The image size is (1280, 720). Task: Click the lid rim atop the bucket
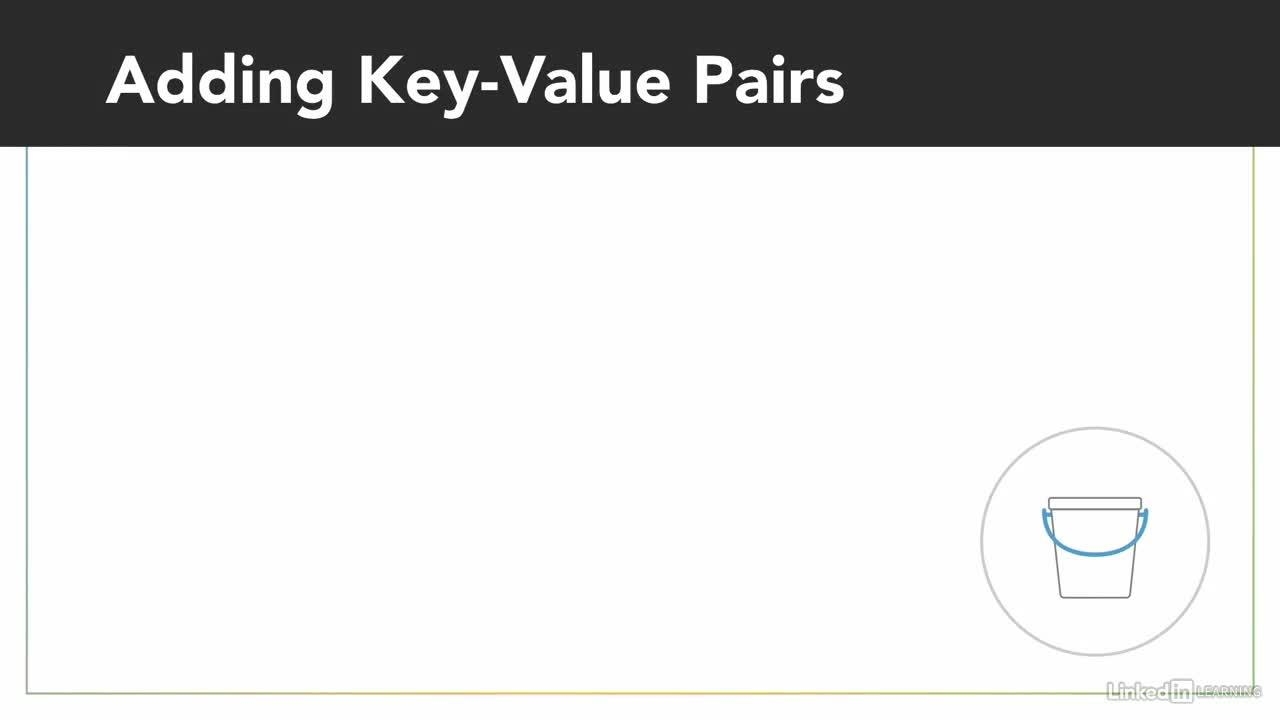point(1095,503)
